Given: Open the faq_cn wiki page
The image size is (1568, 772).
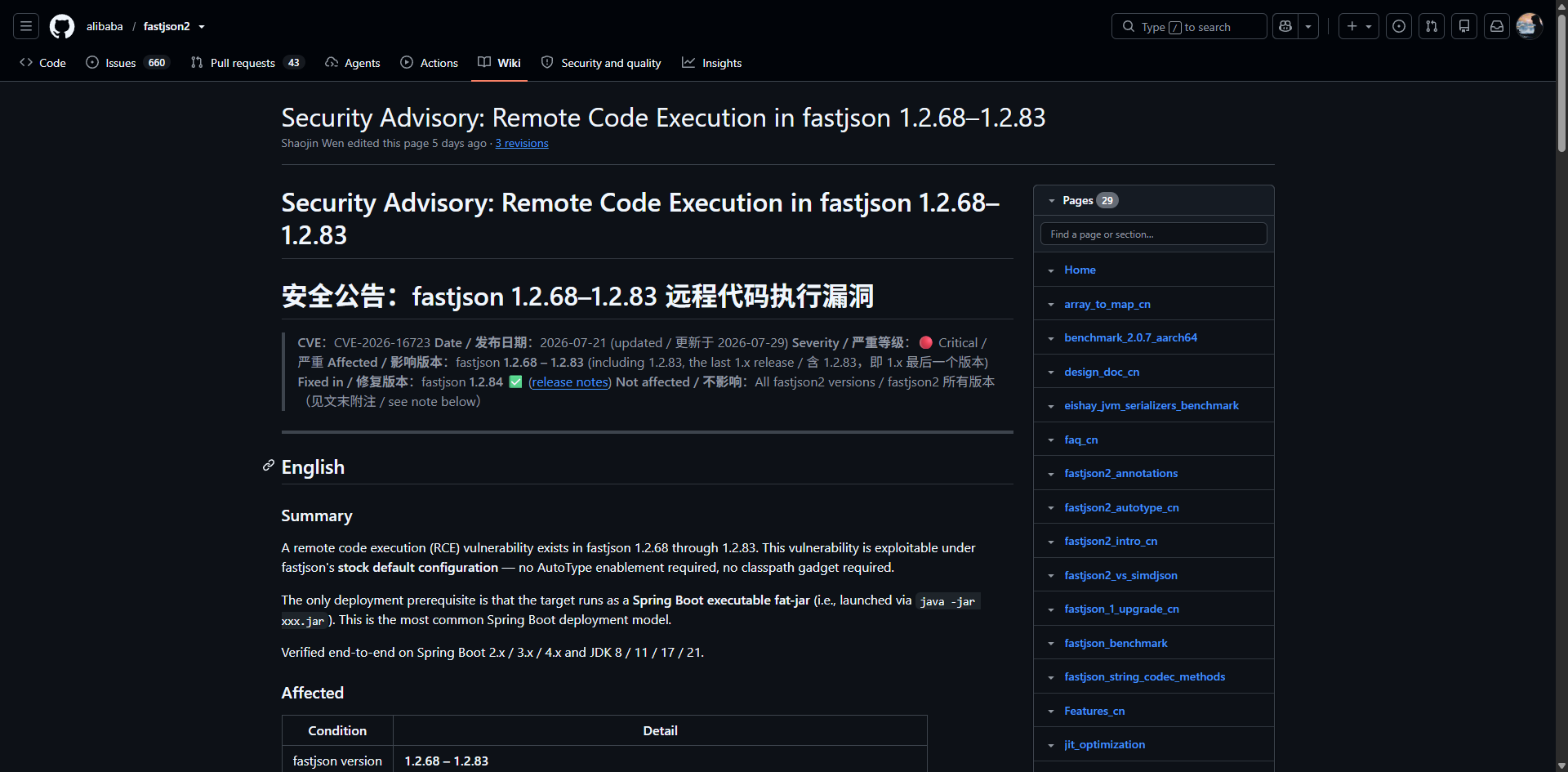Looking at the screenshot, I should pos(1081,440).
